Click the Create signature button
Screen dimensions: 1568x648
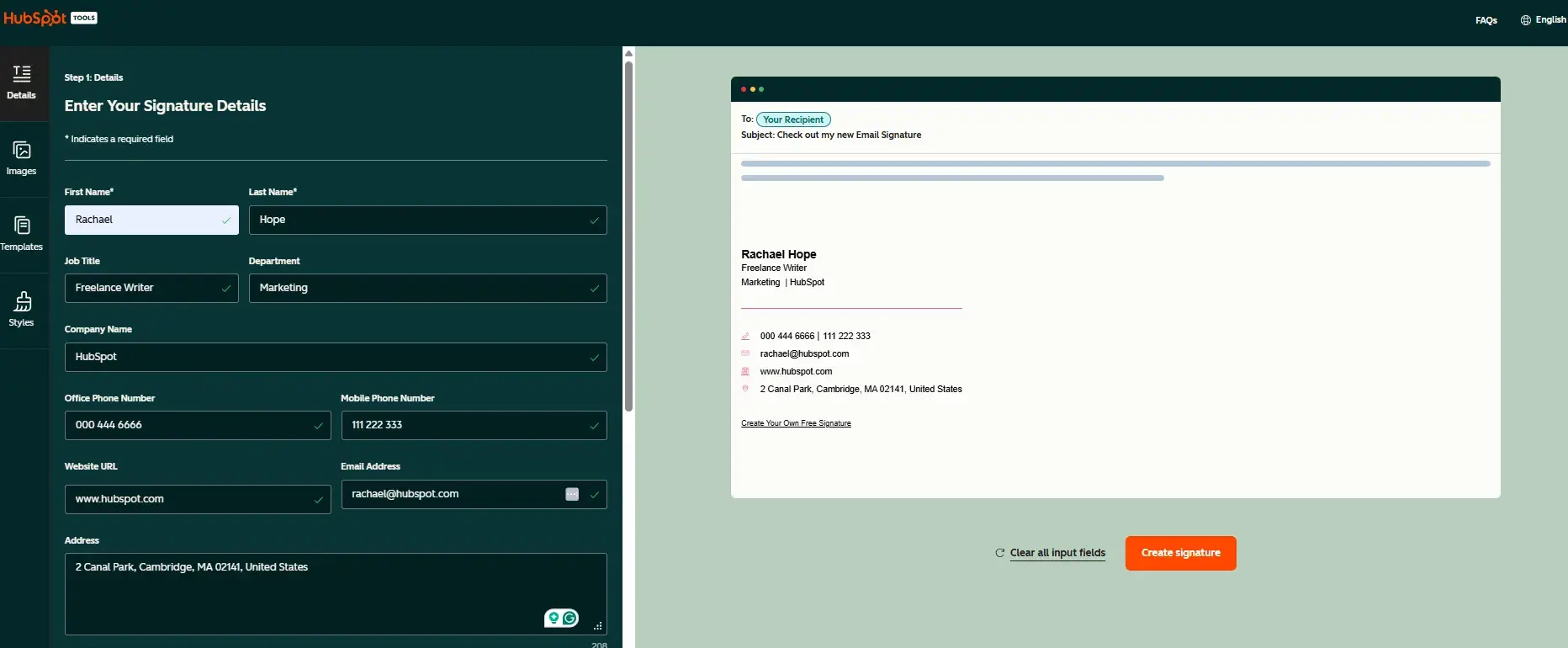(1180, 553)
